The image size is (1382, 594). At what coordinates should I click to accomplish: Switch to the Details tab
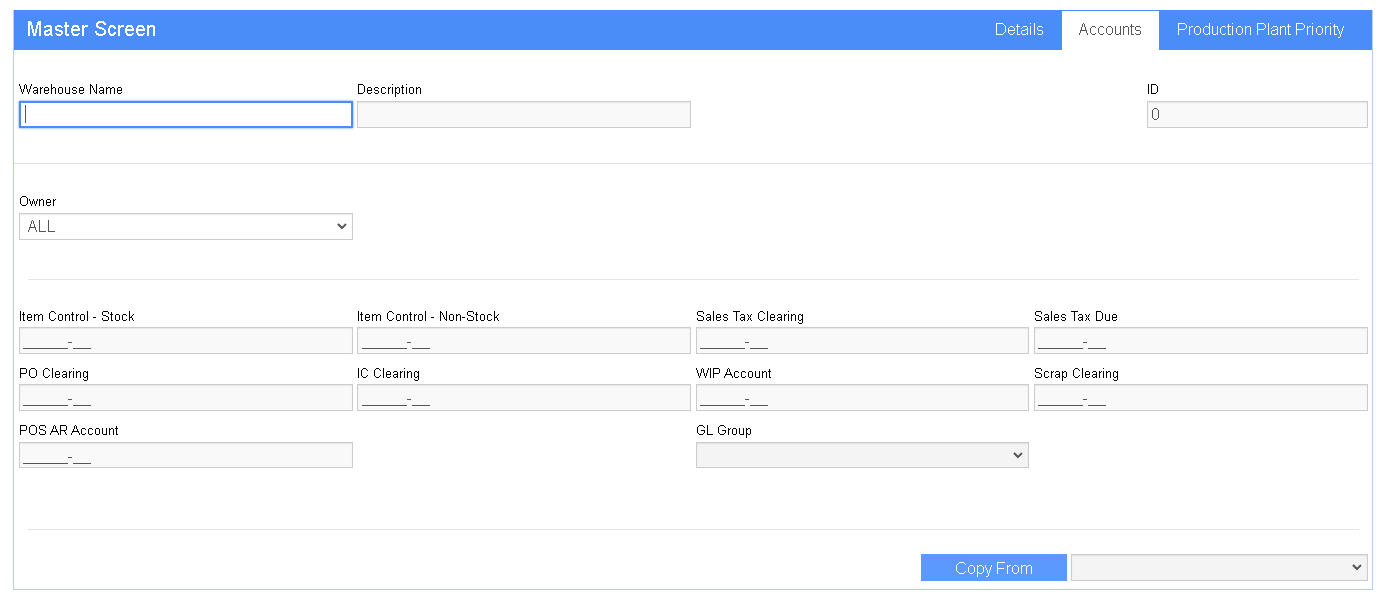point(1019,30)
